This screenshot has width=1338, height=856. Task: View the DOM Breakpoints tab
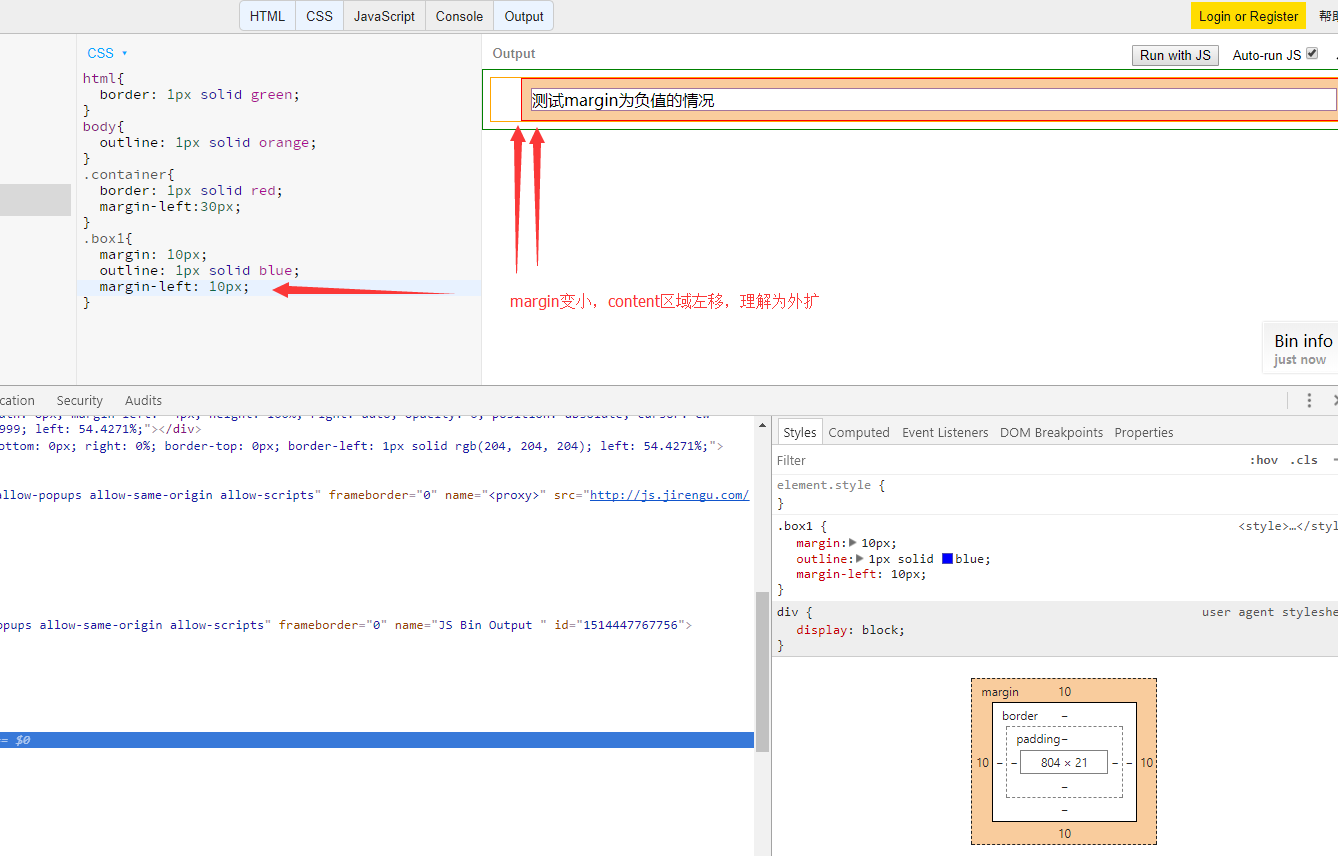point(1051,432)
